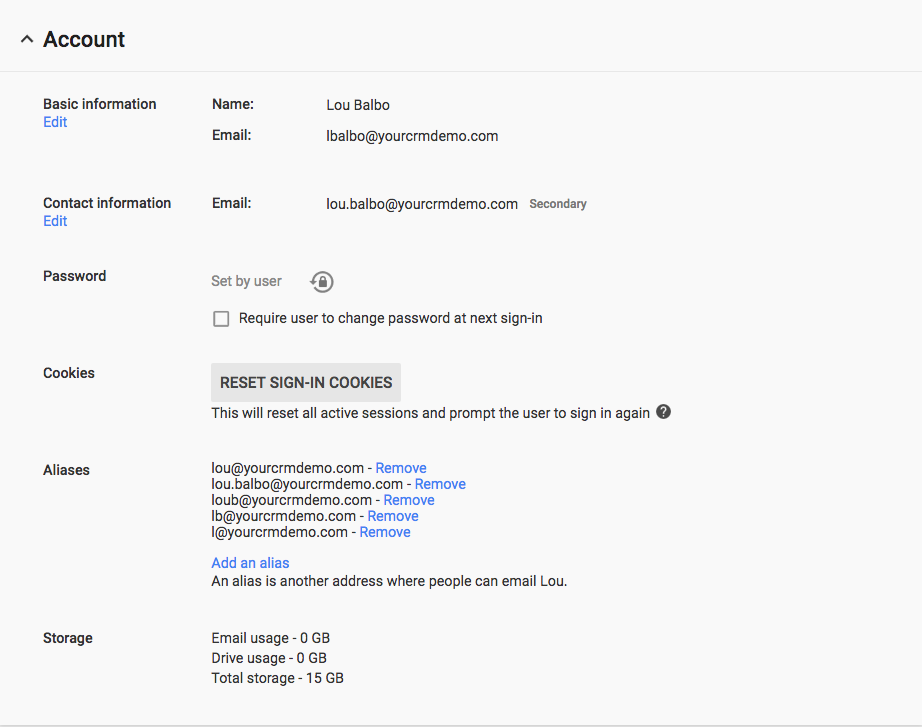The height and width of the screenshot is (727, 922).
Task: Remove alias l@yourcrmdemo.com
Action: [x=385, y=532]
